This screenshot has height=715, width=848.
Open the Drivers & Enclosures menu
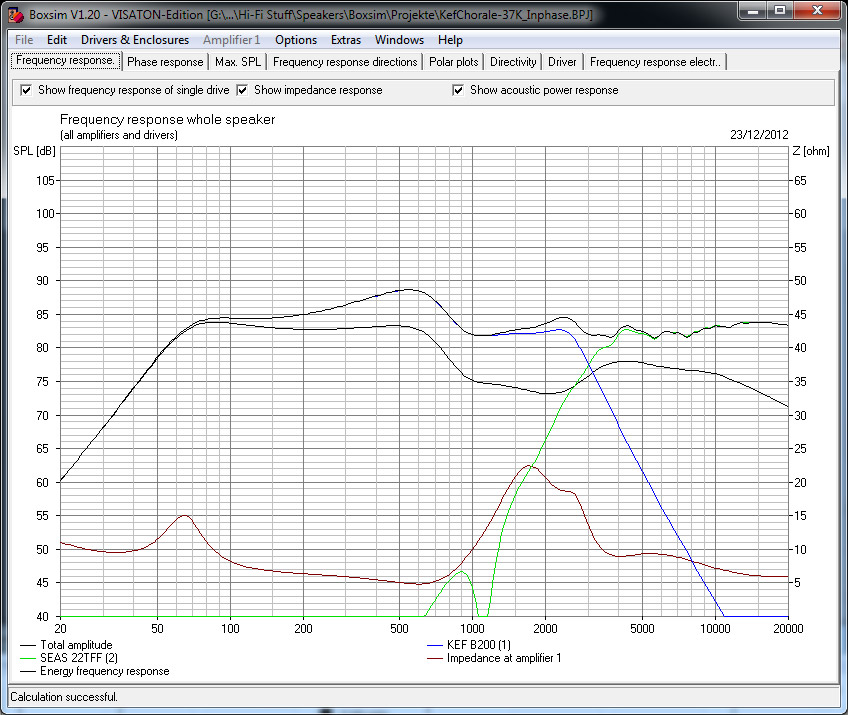click(135, 40)
